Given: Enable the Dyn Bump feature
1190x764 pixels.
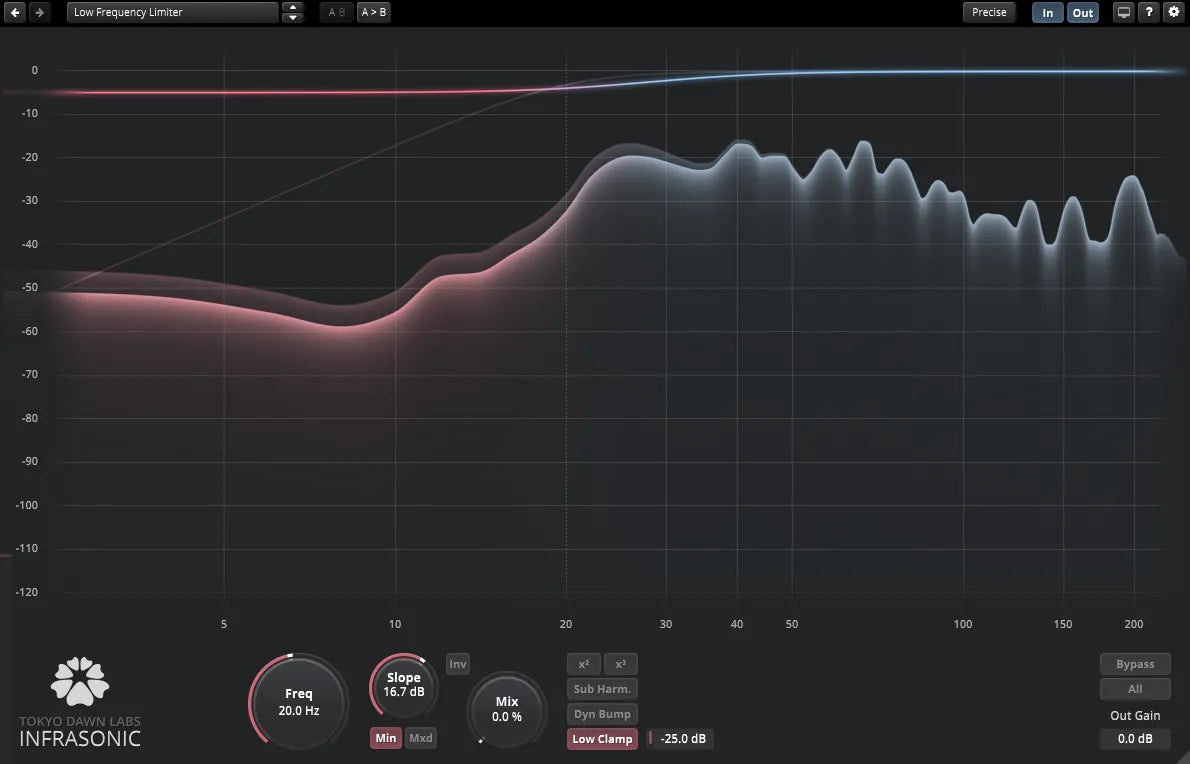Looking at the screenshot, I should pyautogui.click(x=601, y=713).
